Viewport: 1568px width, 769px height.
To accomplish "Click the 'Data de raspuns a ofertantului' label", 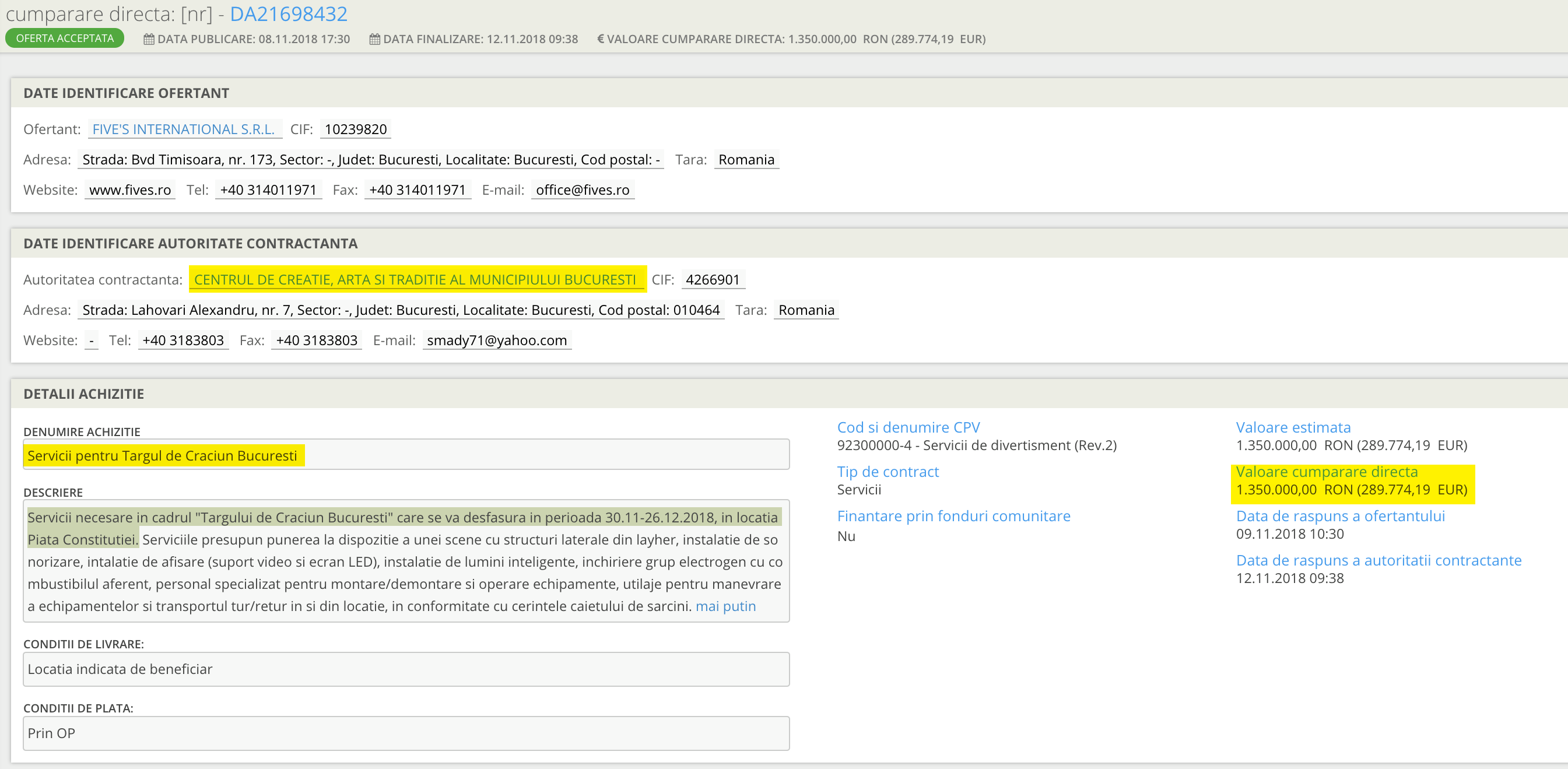I will click(1340, 516).
